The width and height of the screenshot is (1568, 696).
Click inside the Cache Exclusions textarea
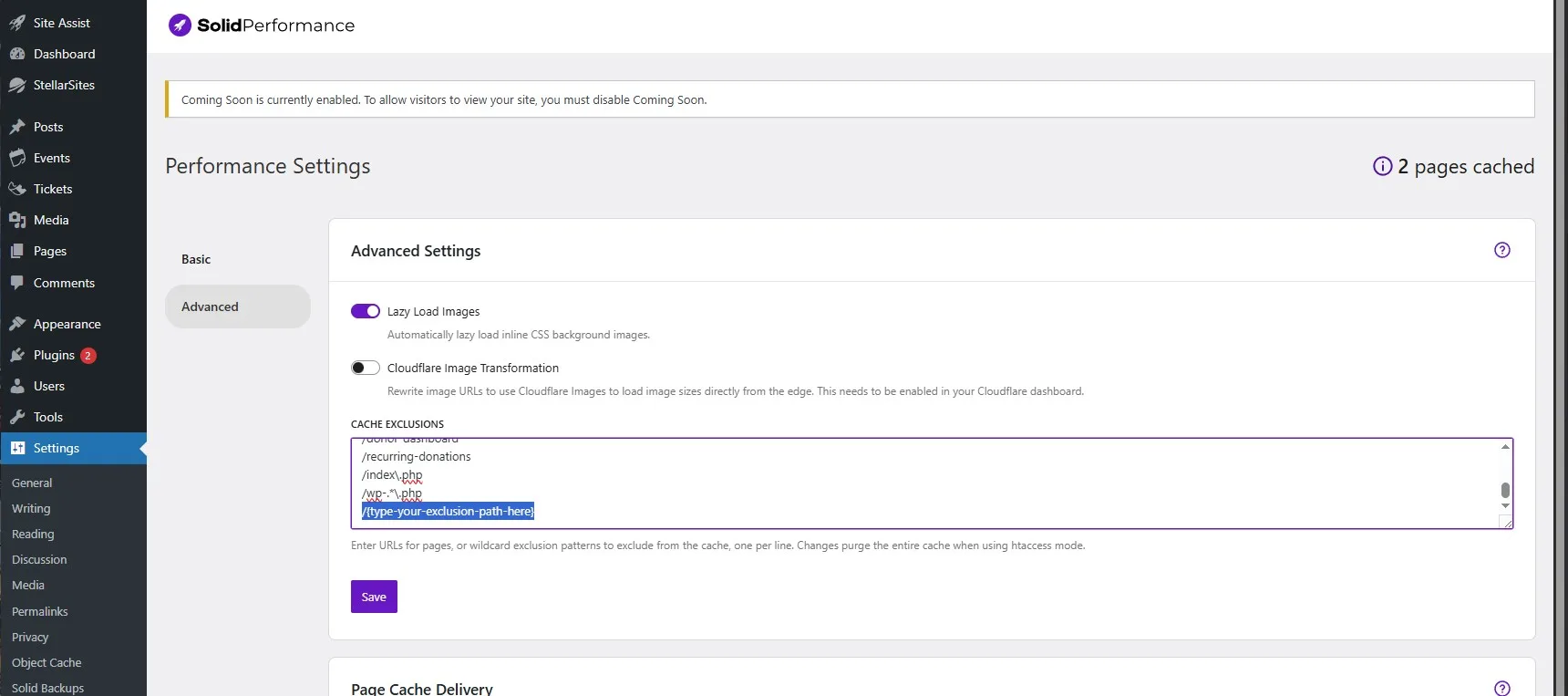click(932, 483)
